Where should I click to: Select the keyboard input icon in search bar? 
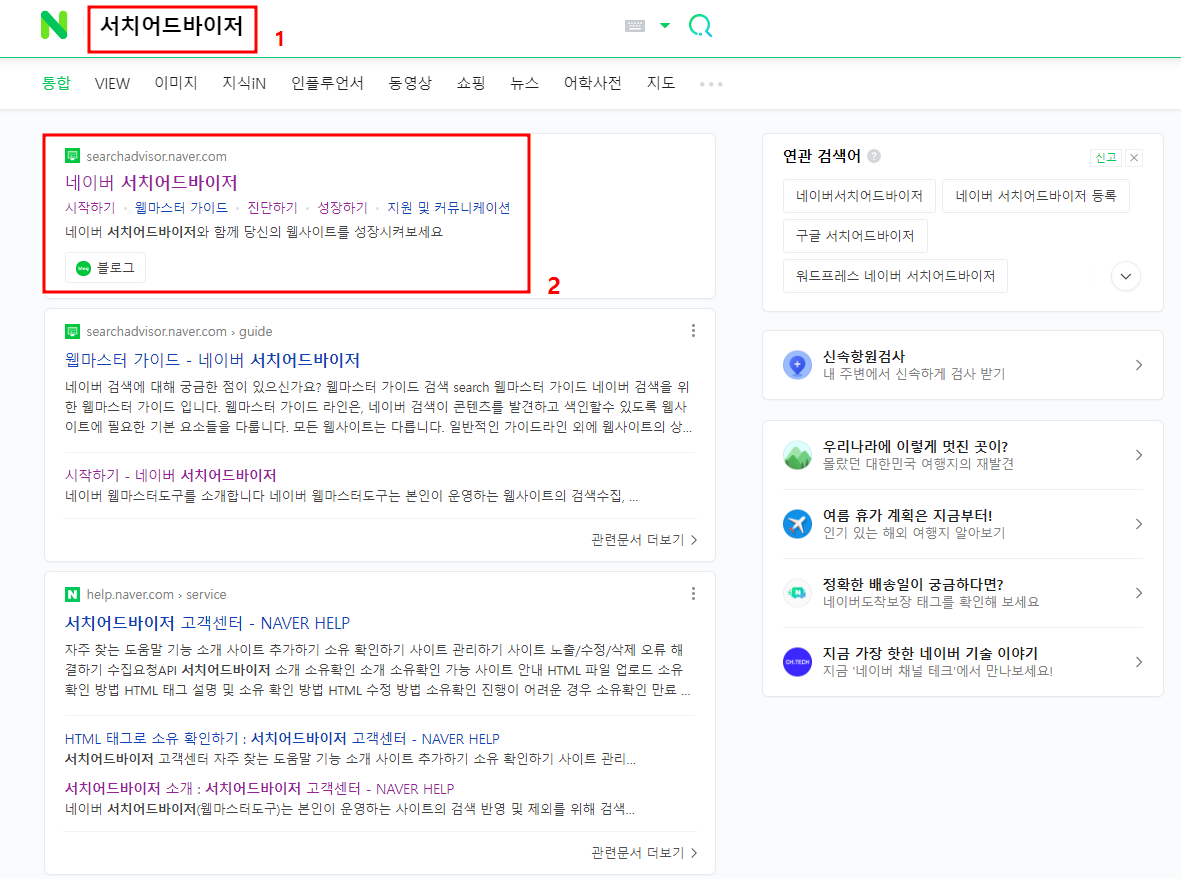(633, 25)
